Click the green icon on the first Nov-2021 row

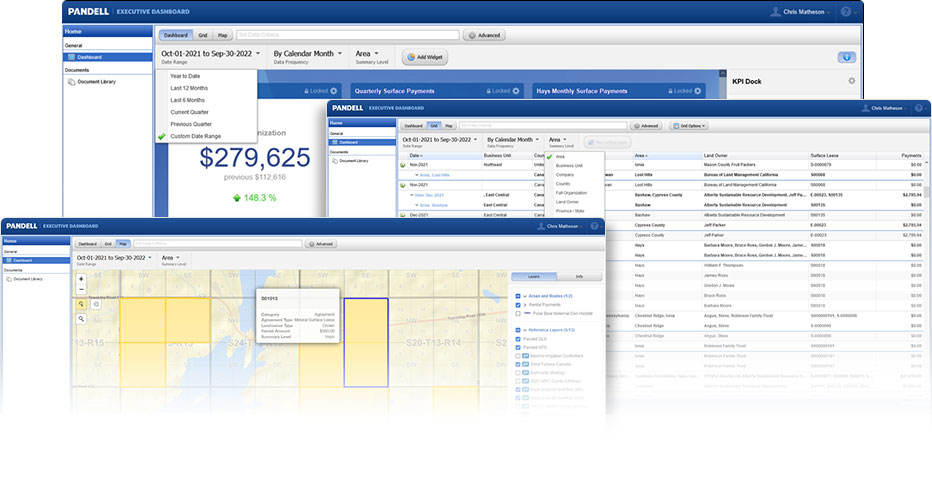[403, 165]
